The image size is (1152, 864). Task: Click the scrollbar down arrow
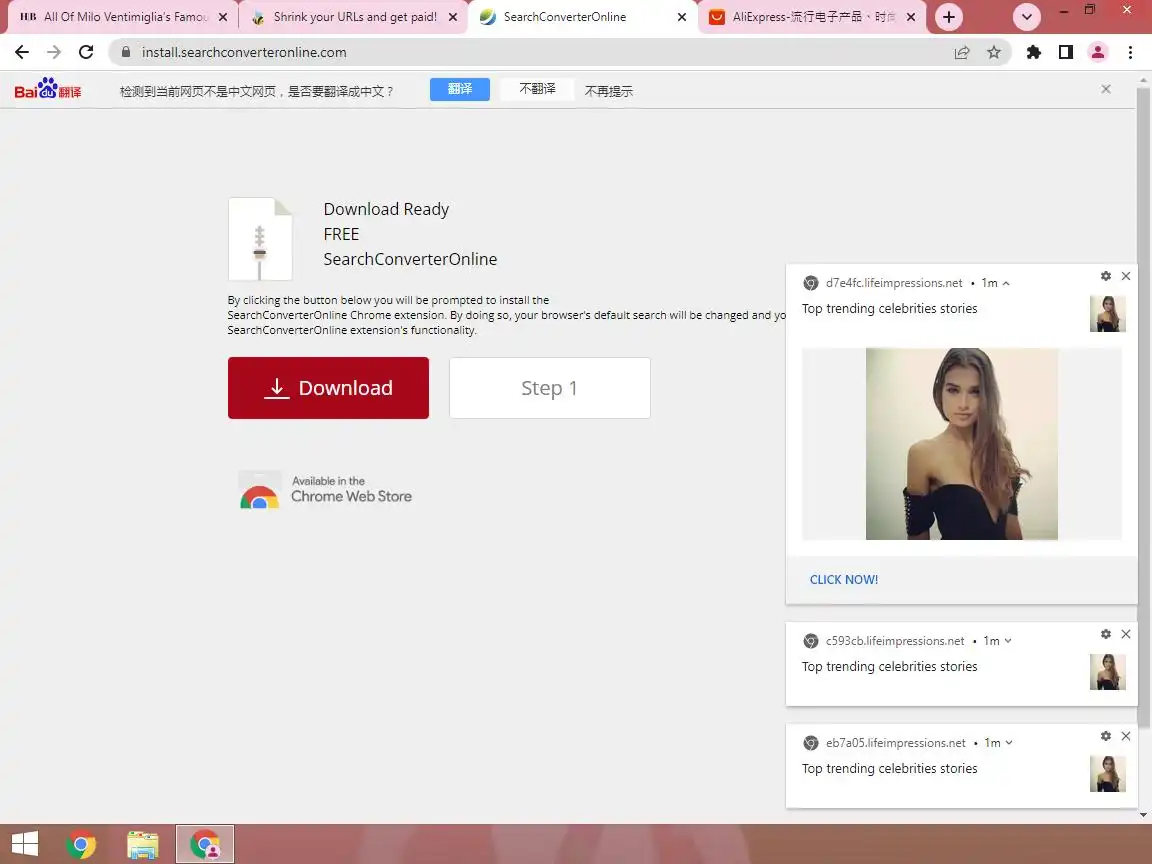click(x=1144, y=815)
